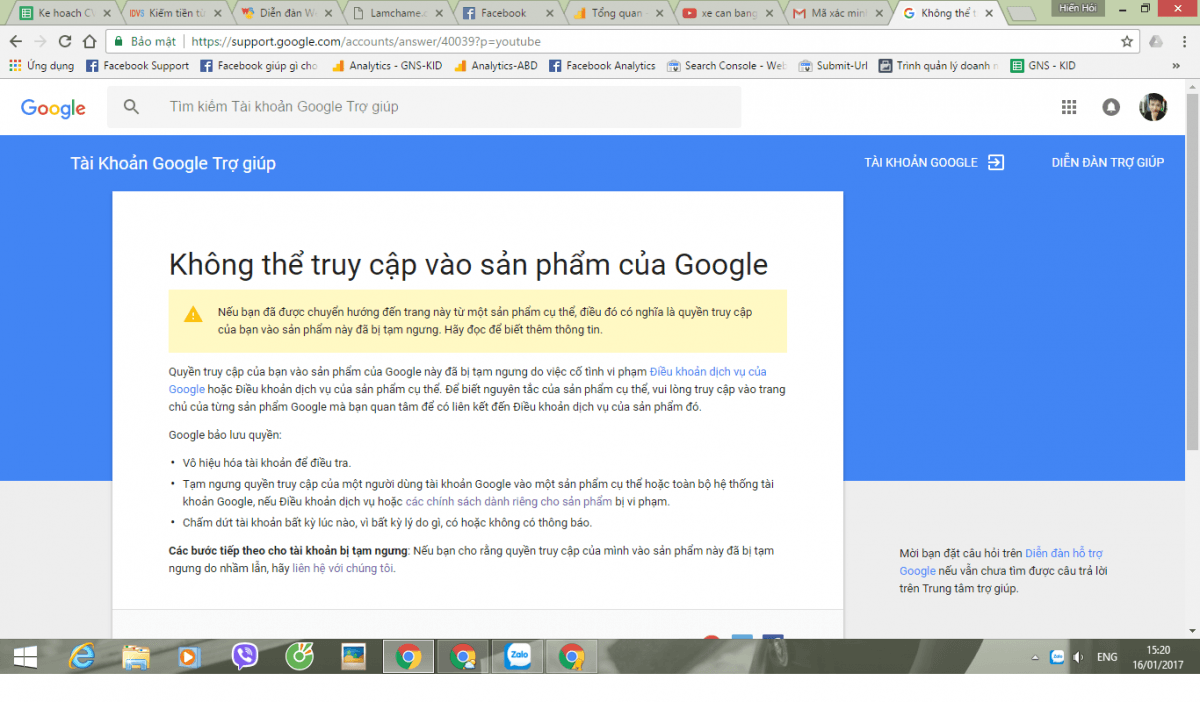The image size is (1200, 702).
Task: Reload the page with the refresh icon
Action: tap(65, 42)
